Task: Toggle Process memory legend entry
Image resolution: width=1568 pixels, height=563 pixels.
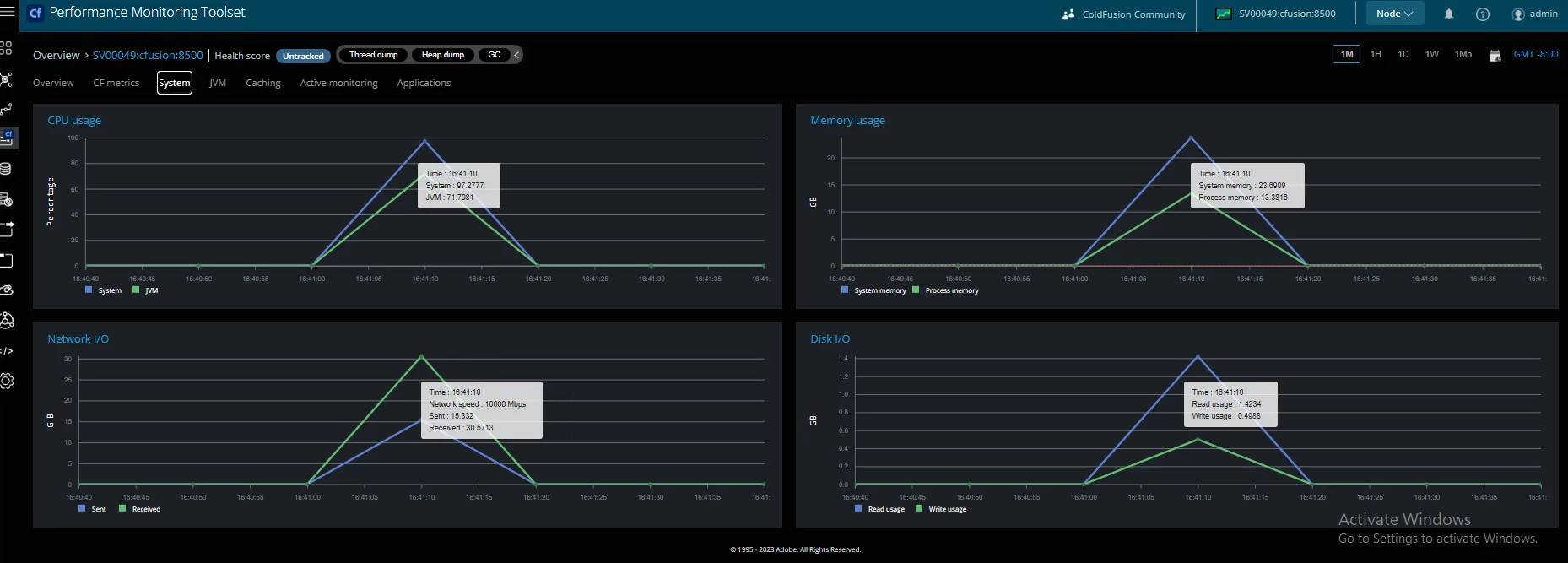Action: [x=946, y=290]
